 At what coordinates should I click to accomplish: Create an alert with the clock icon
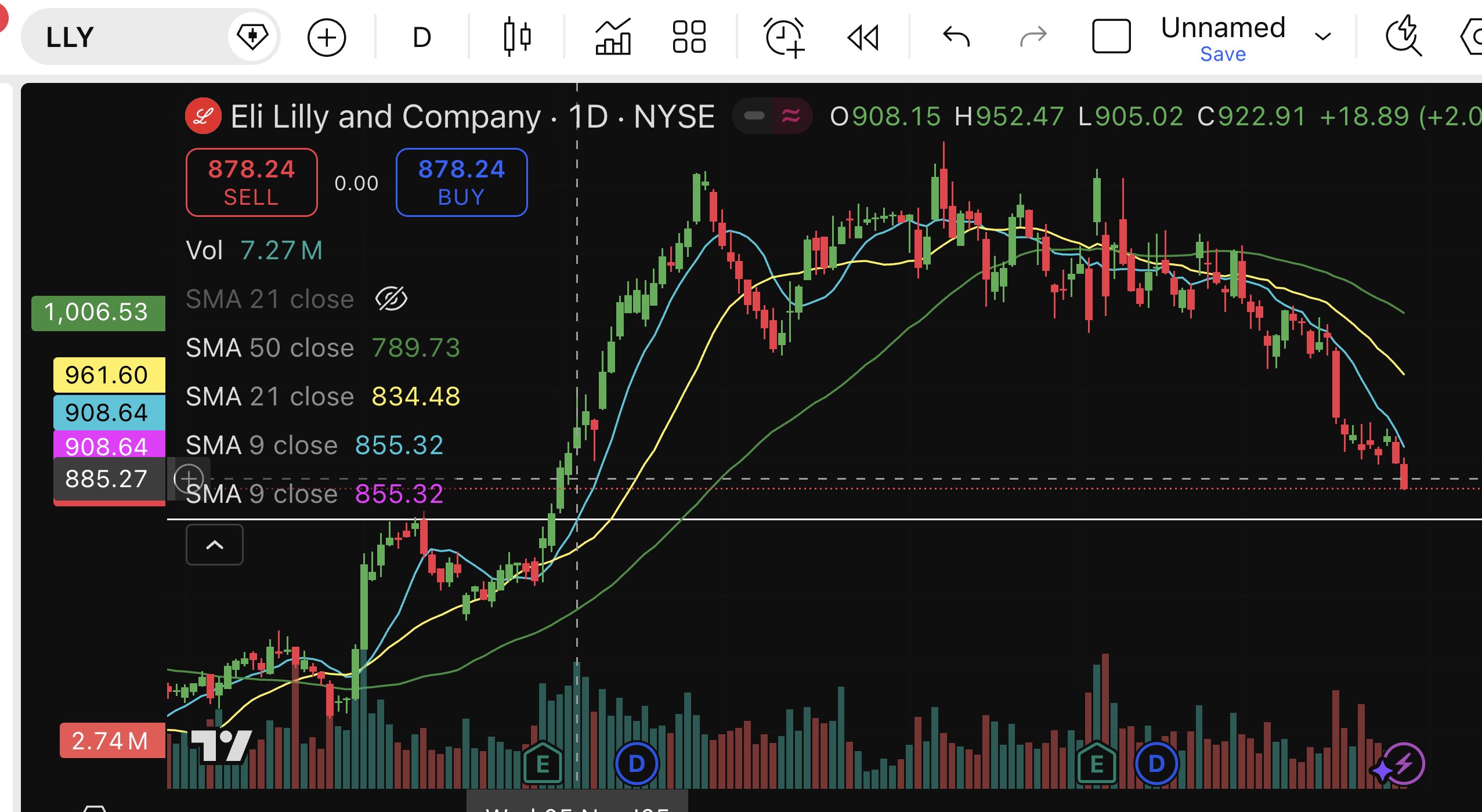click(x=784, y=37)
